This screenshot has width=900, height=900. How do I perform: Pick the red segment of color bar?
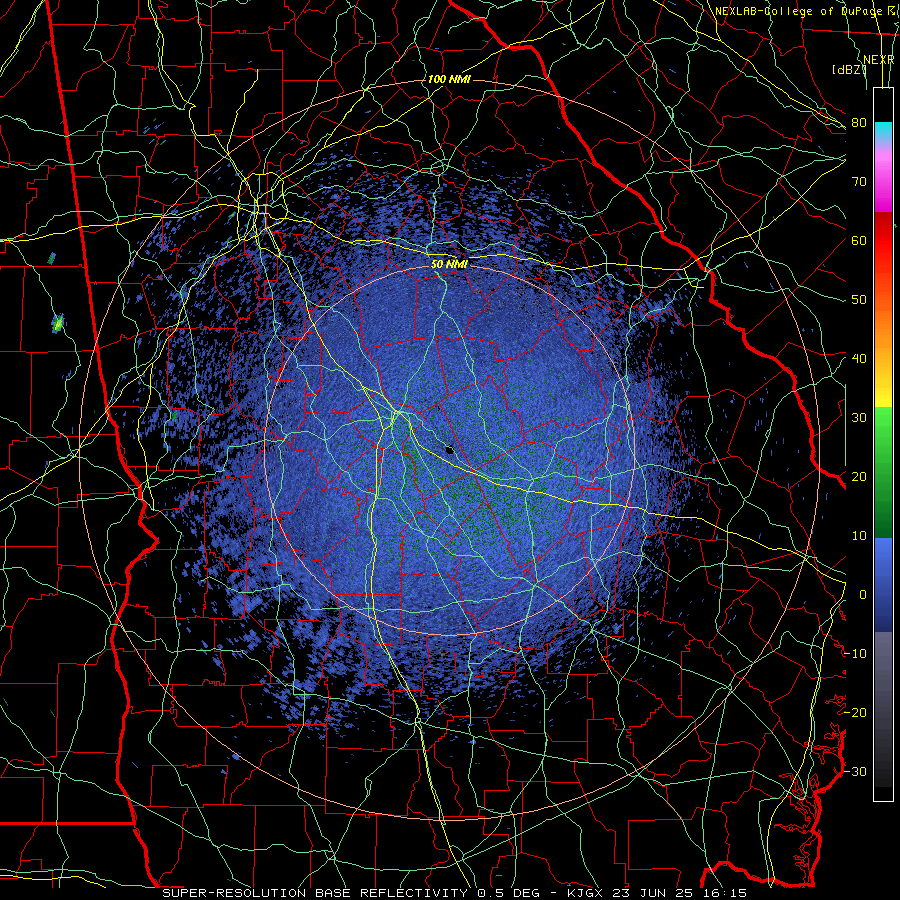(x=883, y=241)
